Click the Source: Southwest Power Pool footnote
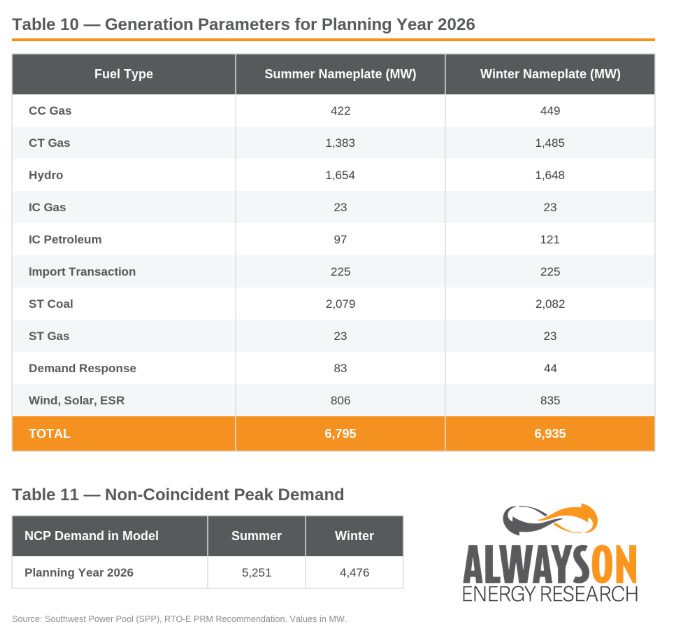673x632 pixels. click(x=179, y=619)
